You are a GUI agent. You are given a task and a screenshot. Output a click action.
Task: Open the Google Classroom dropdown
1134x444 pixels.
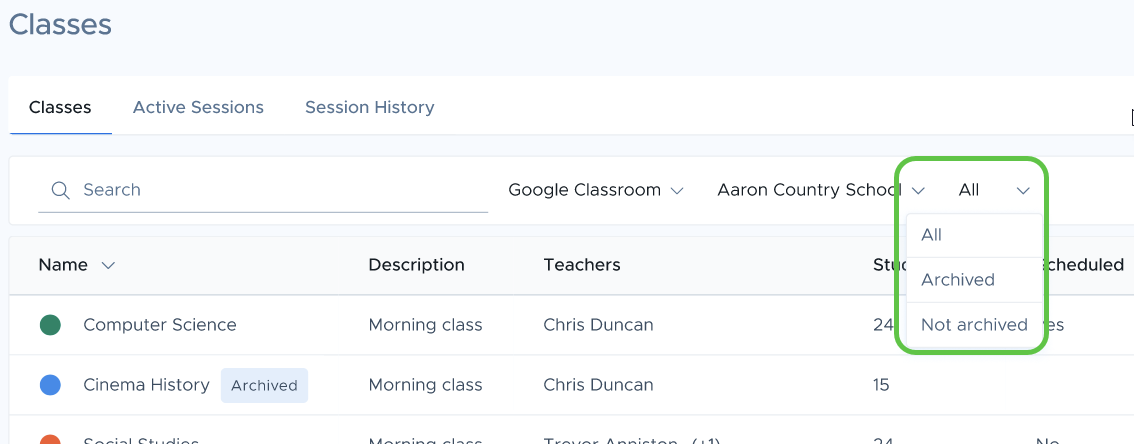click(x=596, y=190)
